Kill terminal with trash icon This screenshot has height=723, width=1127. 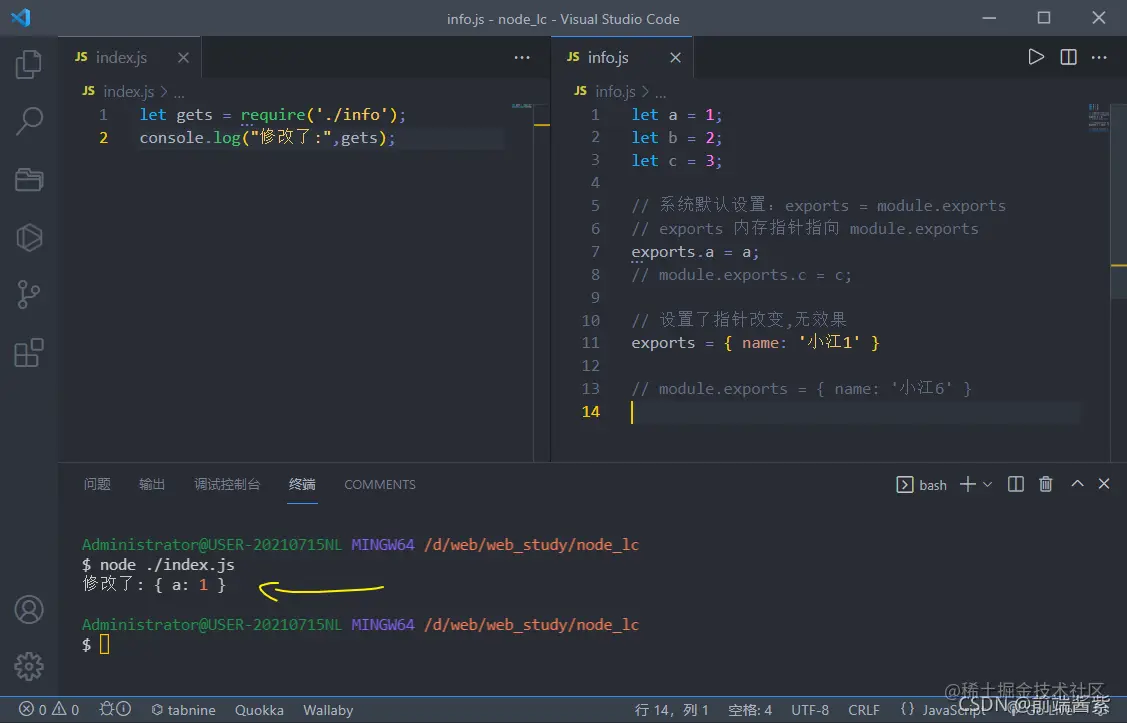point(1046,484)
